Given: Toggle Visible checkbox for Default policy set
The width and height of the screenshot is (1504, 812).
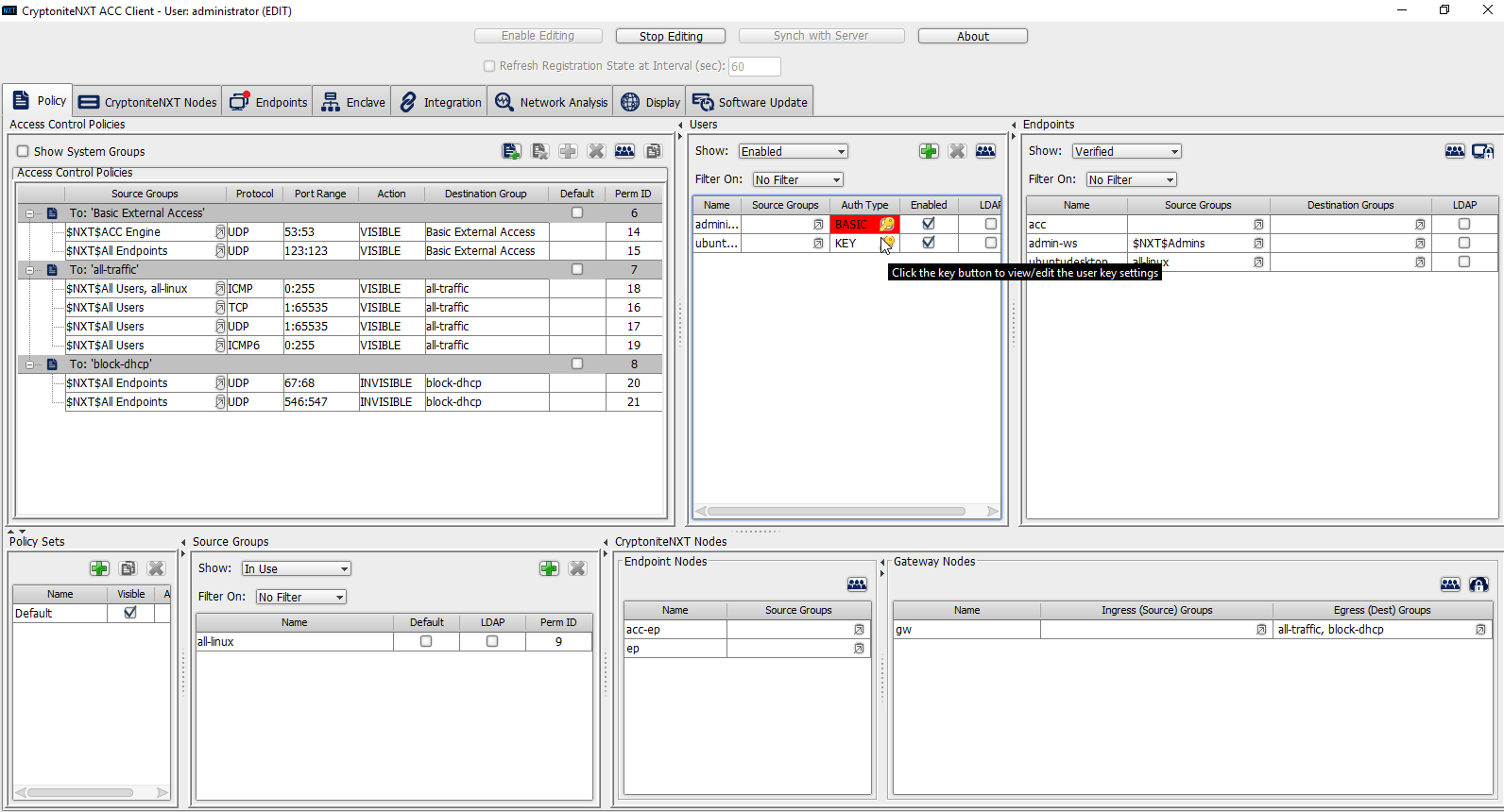Looking at the screenshot, I should click(130, 613).
